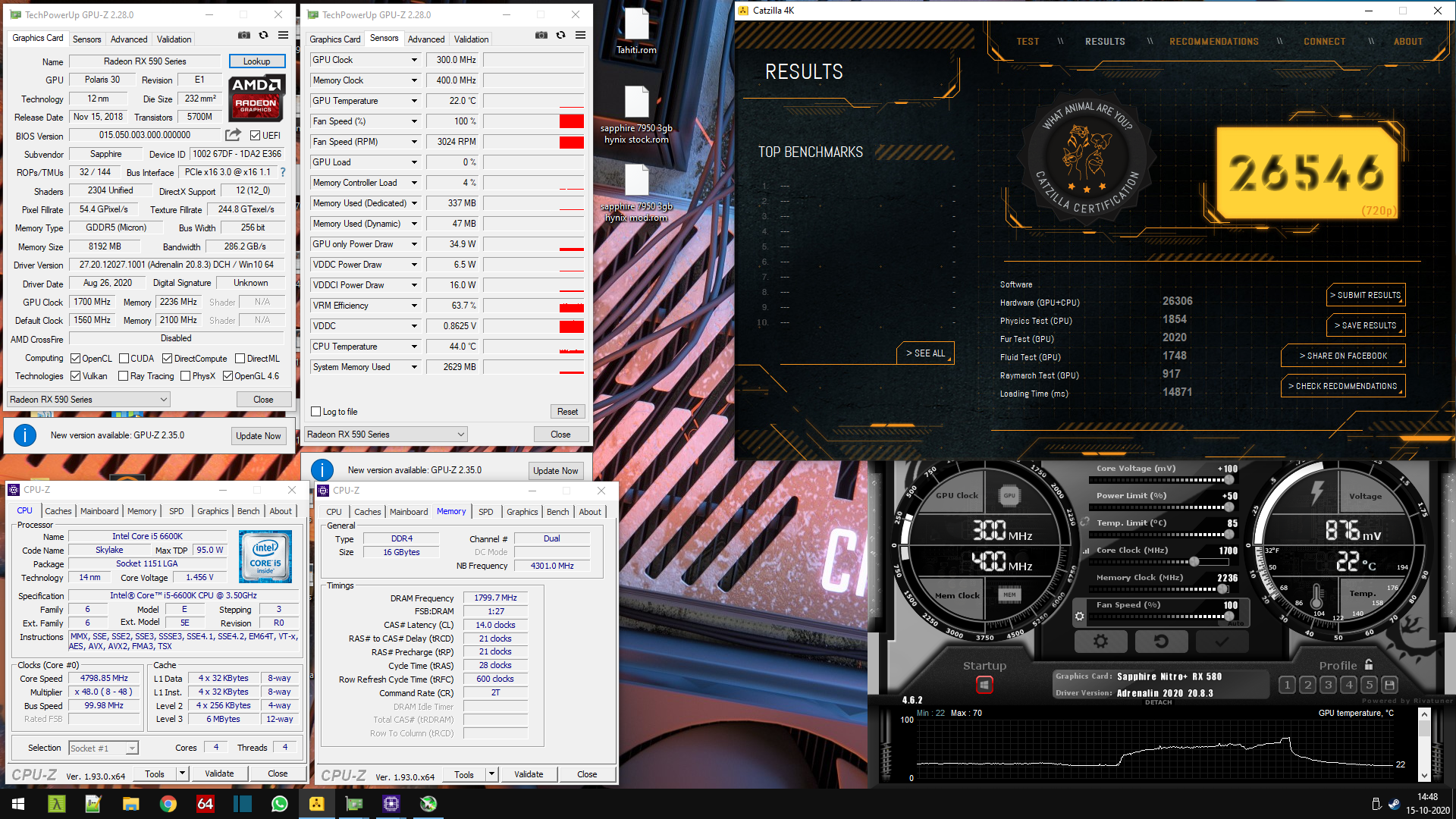The image size is (1456, 819).
Task: Enable the Log to file checkbox
Action: click(x=316, y=412)
